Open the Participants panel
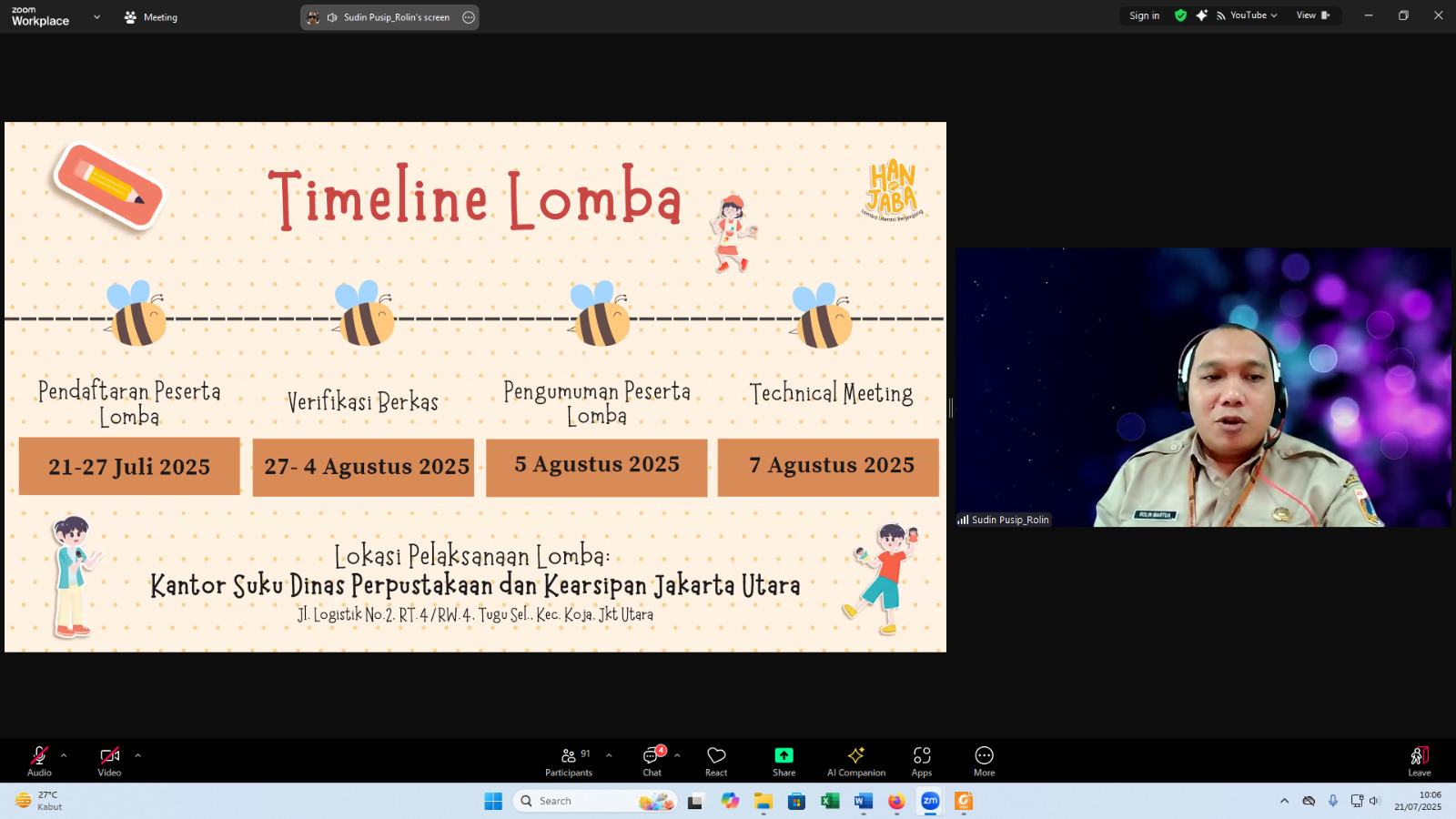 [568, 760]
